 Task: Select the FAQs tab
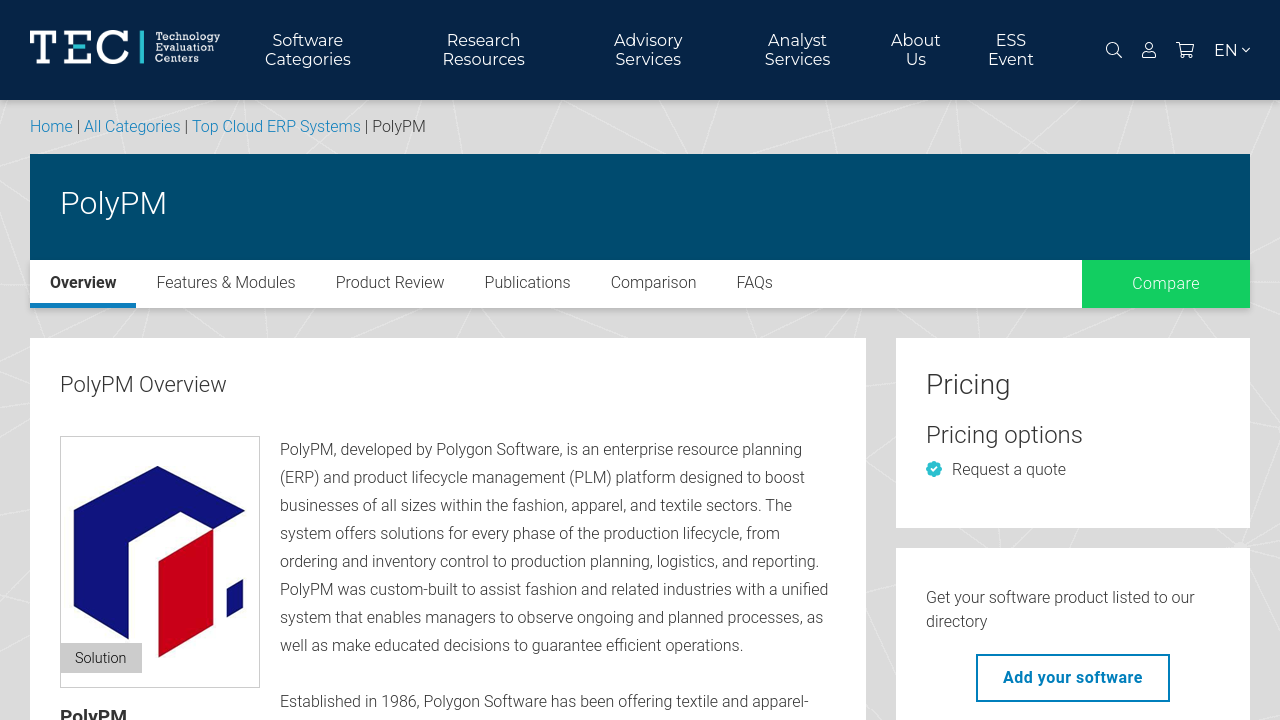click(754, 283)
